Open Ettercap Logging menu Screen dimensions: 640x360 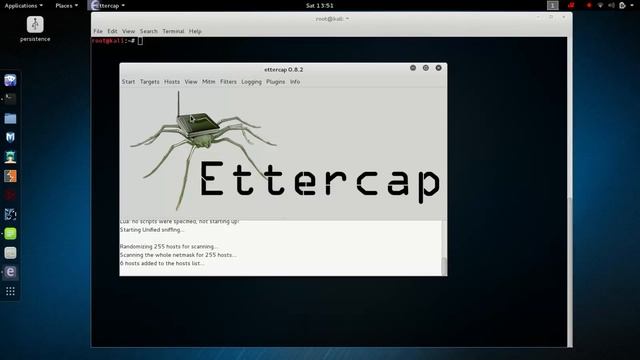click(x=251, y=82)
